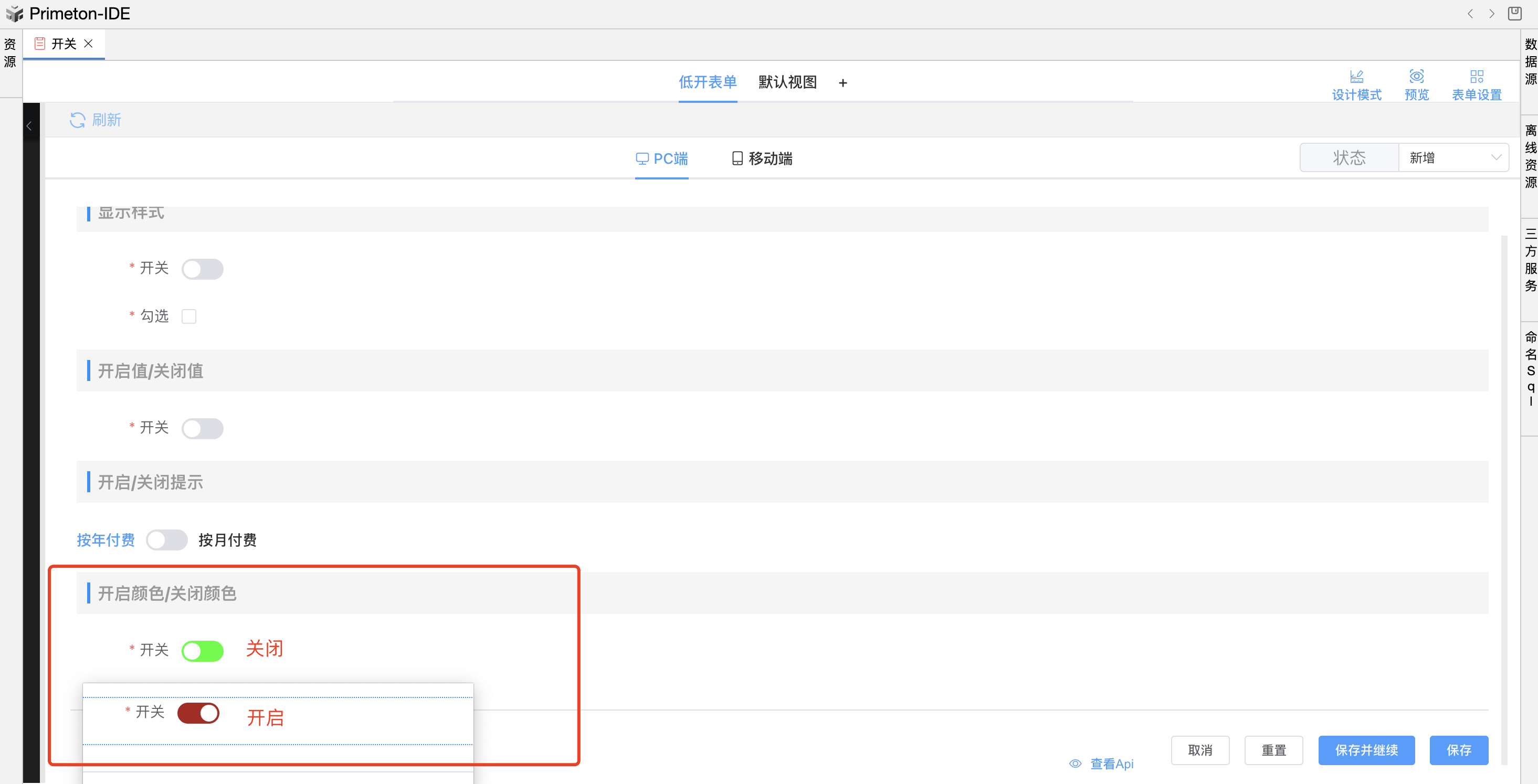The image size is (1538, 784).
Task: Click the Design Mode (设计模式) icon
Action: pos(1356,77)
